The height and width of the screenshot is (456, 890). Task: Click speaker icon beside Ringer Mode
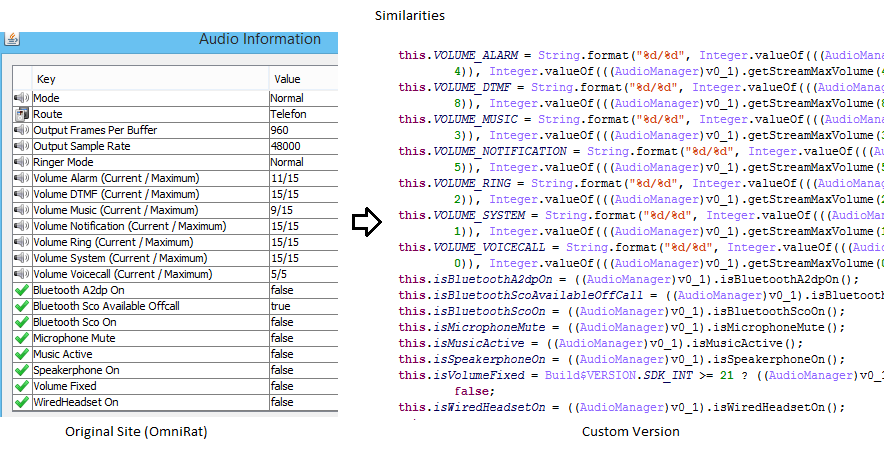pyautogui.click(x=22, y=163)
